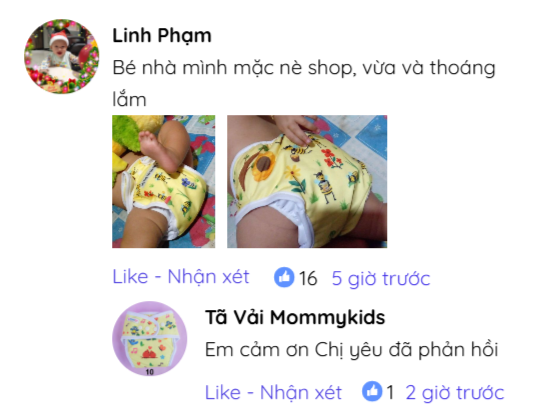Open the second bee-print diaper photo
Image resolution: width=538 pixels, height=412 pixels.
[x=307, y=181]
